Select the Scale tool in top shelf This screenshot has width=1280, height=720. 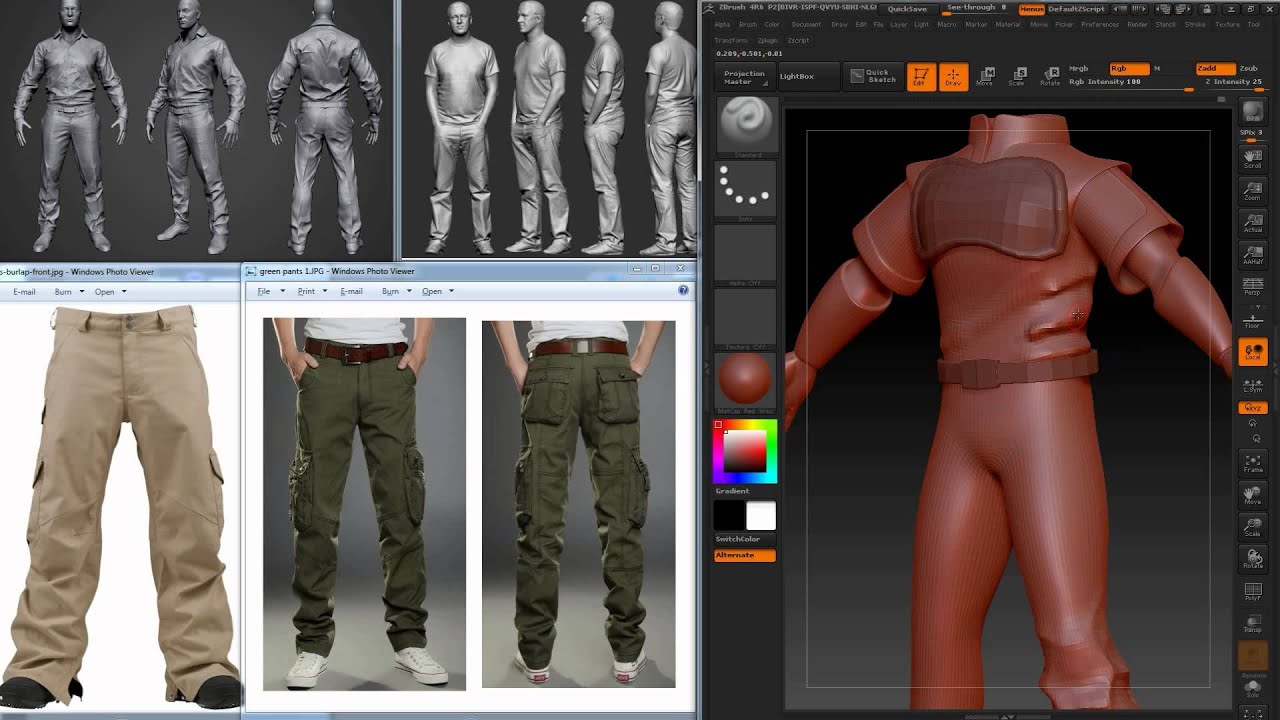point(1017,76)
